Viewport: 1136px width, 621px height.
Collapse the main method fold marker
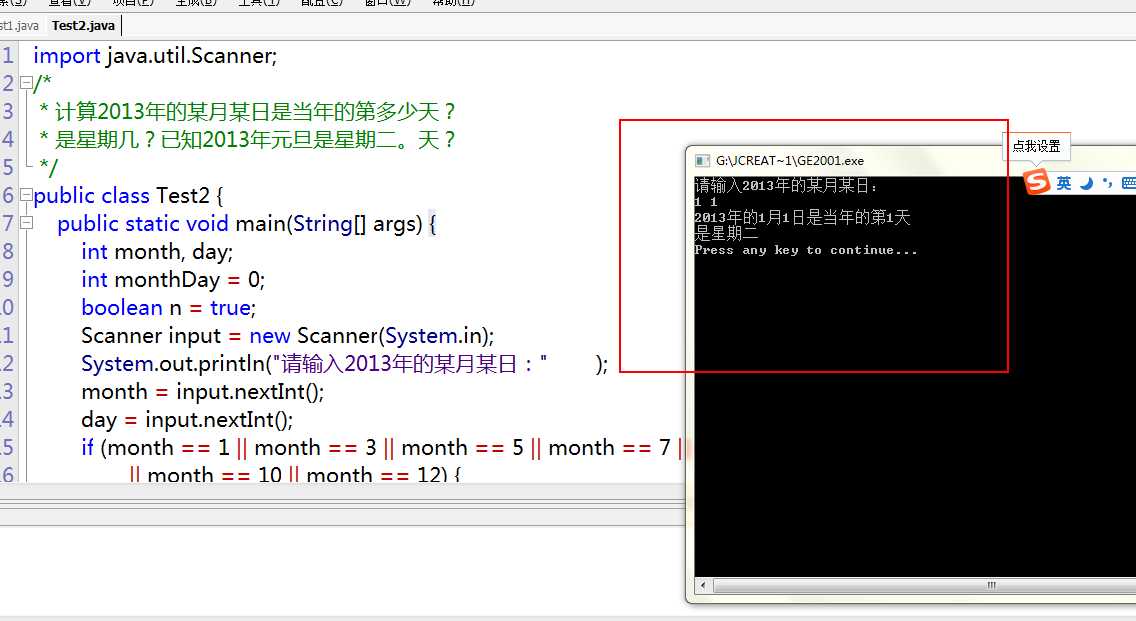point(26,222)
